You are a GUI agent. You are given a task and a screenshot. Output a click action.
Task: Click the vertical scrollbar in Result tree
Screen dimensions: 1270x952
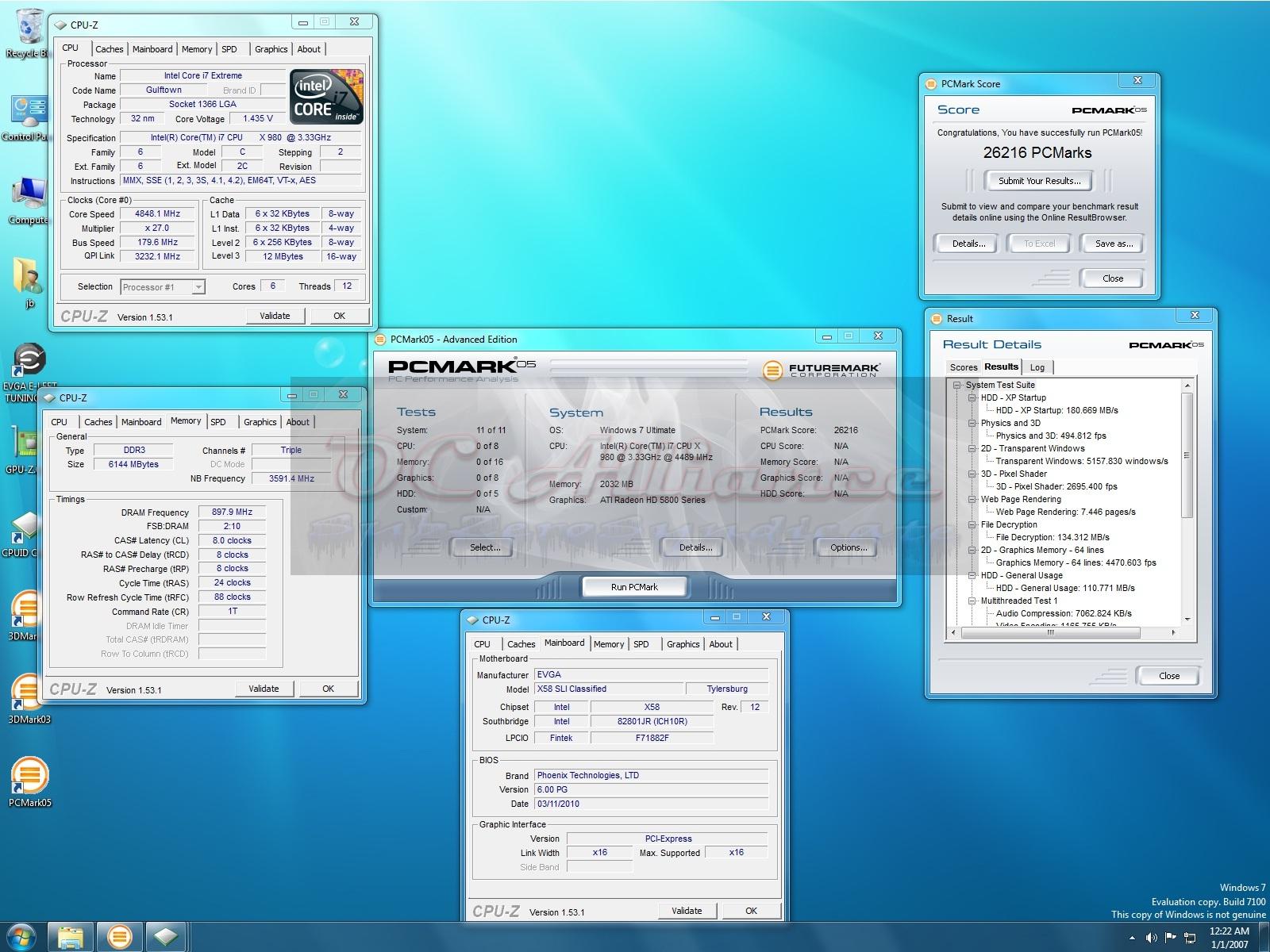click(x=1187, y=455)
